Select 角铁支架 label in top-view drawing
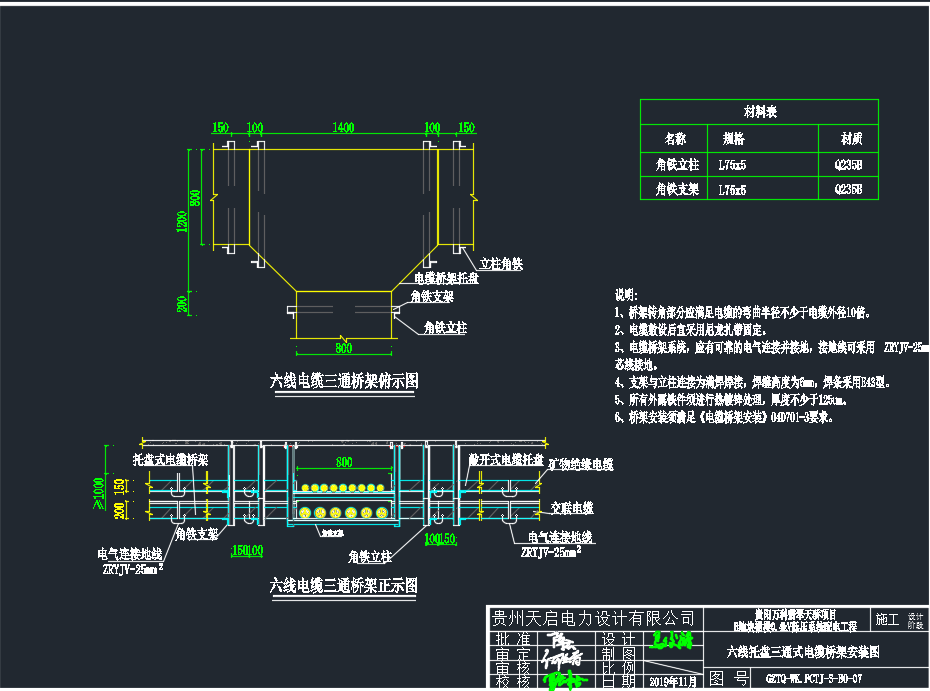930x691 pixels. point(432,297)
